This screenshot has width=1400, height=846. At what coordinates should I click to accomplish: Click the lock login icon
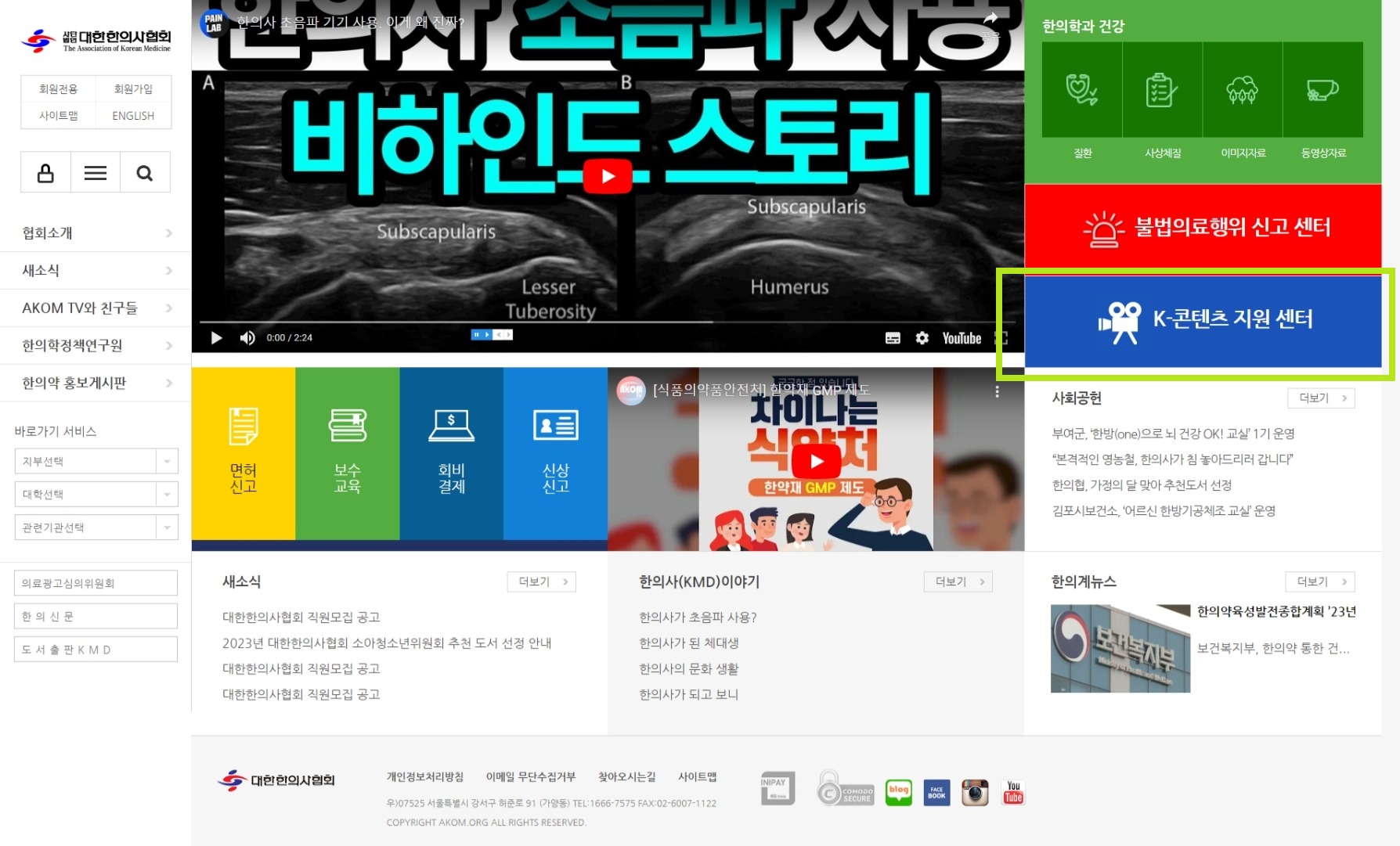click(x=45, y=173)
